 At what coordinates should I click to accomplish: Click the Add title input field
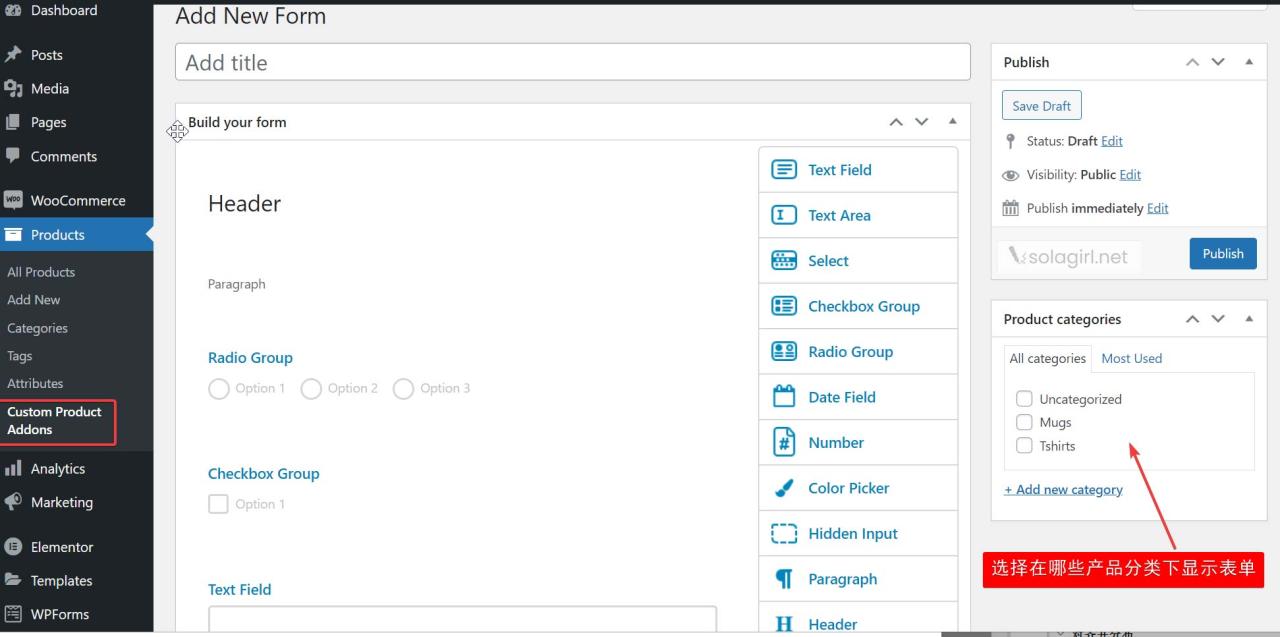click(572, 62)
